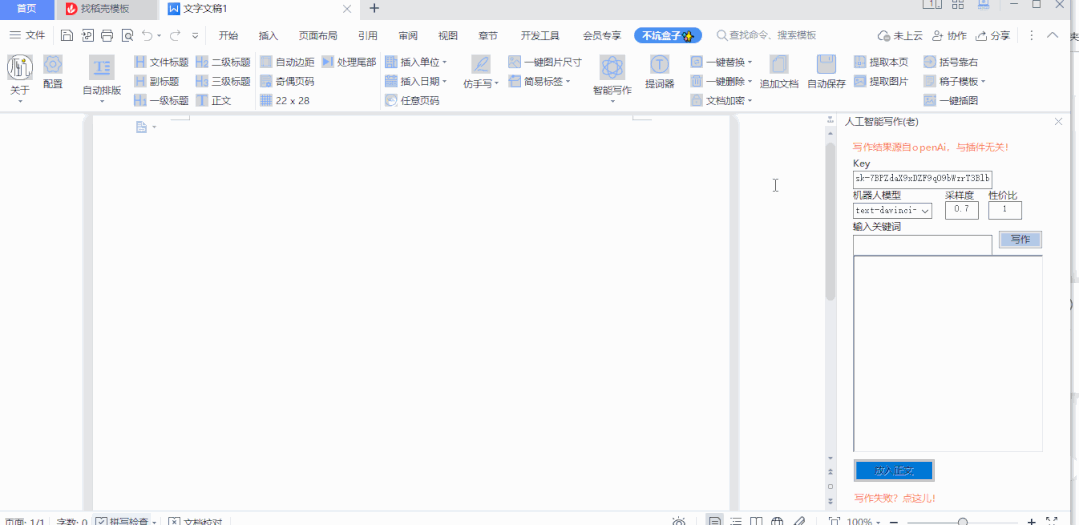Click the 自动排版 auto layout icon
Image resolution: width=1079 pixels, height=525 pixels.
click(102, 68)
